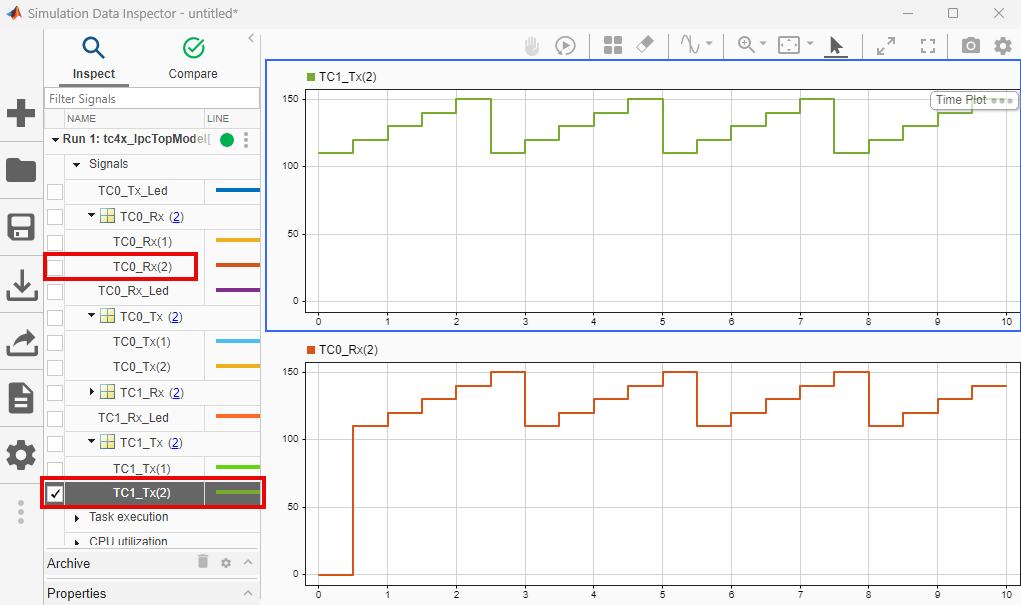Select the Pan hand tool
The image size is (1021, 605).
pos(532,46)
